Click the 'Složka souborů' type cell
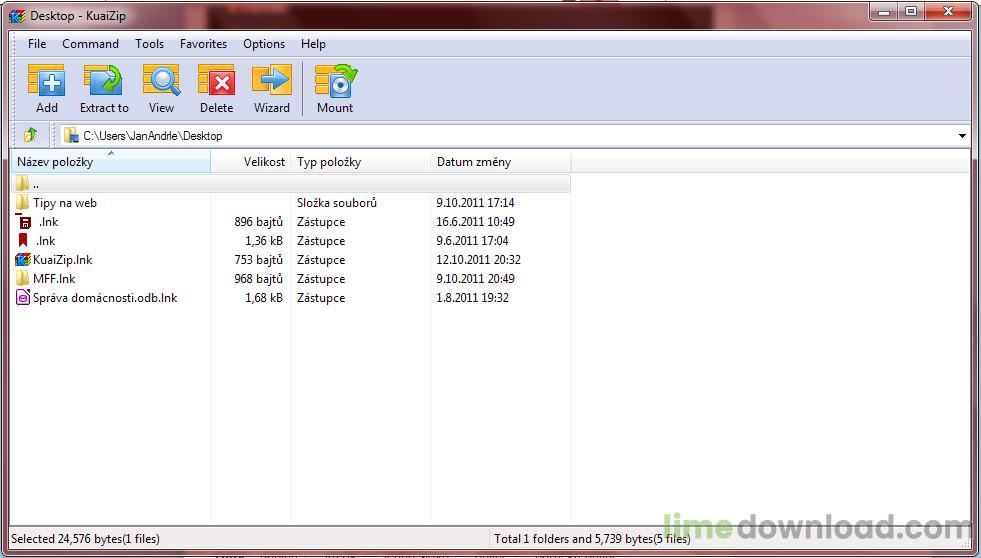Viewport: 981px width, 558px height. (337, 203)
